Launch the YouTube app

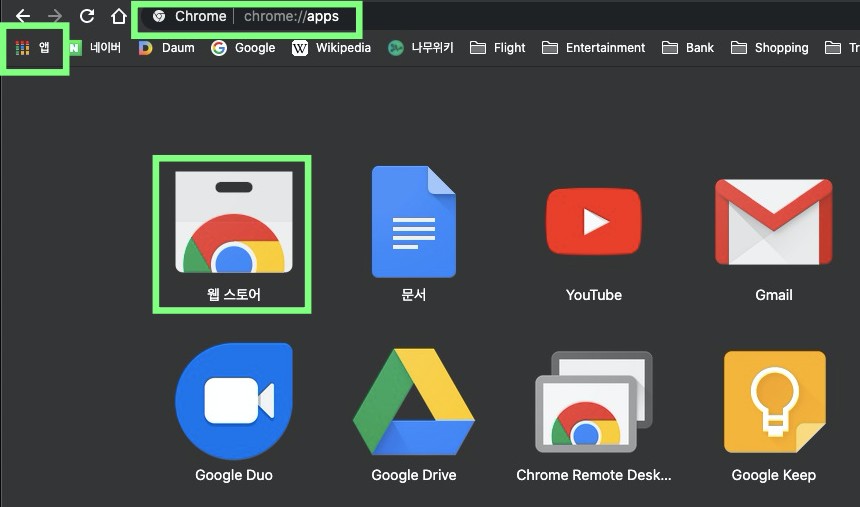[x=593, y=222]
